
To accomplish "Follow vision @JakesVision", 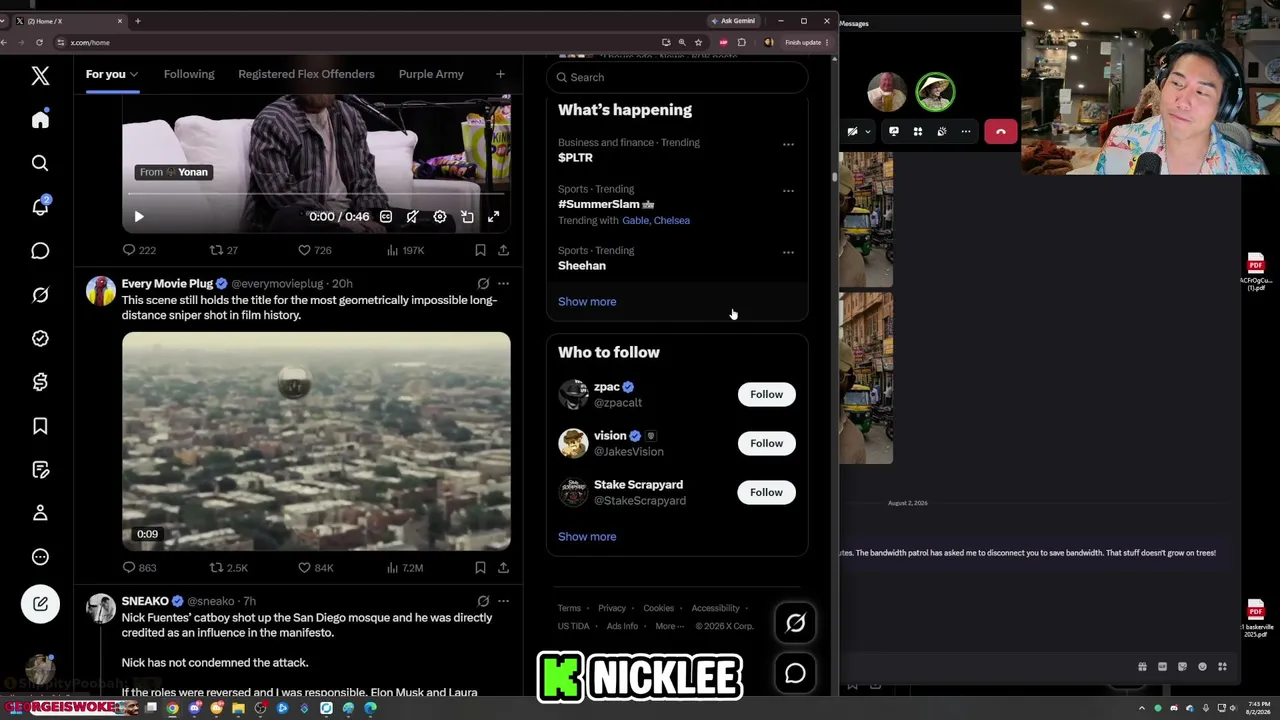I will pyautogui.click(x=766, y=443).
